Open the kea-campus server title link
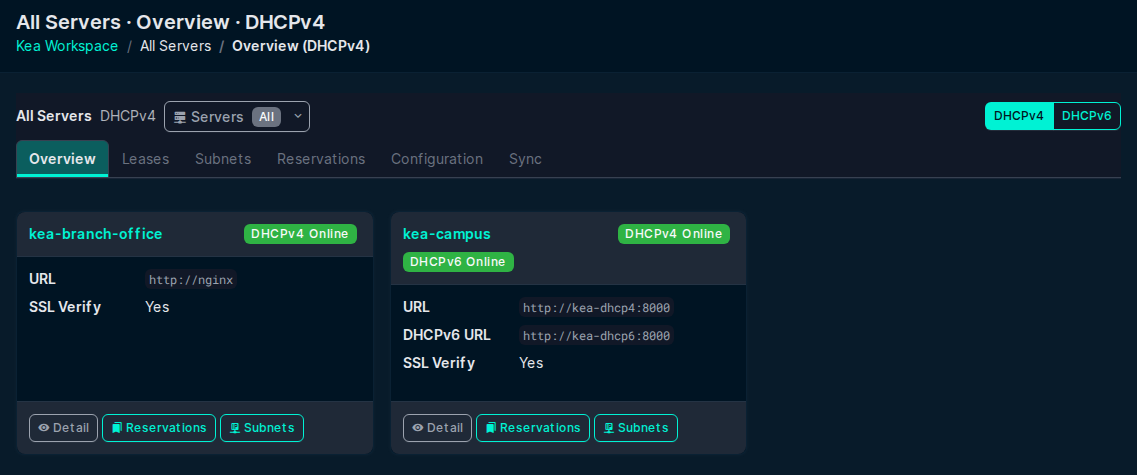Image resolution: width=1137 pixels, height=475 pixels. 447,234
